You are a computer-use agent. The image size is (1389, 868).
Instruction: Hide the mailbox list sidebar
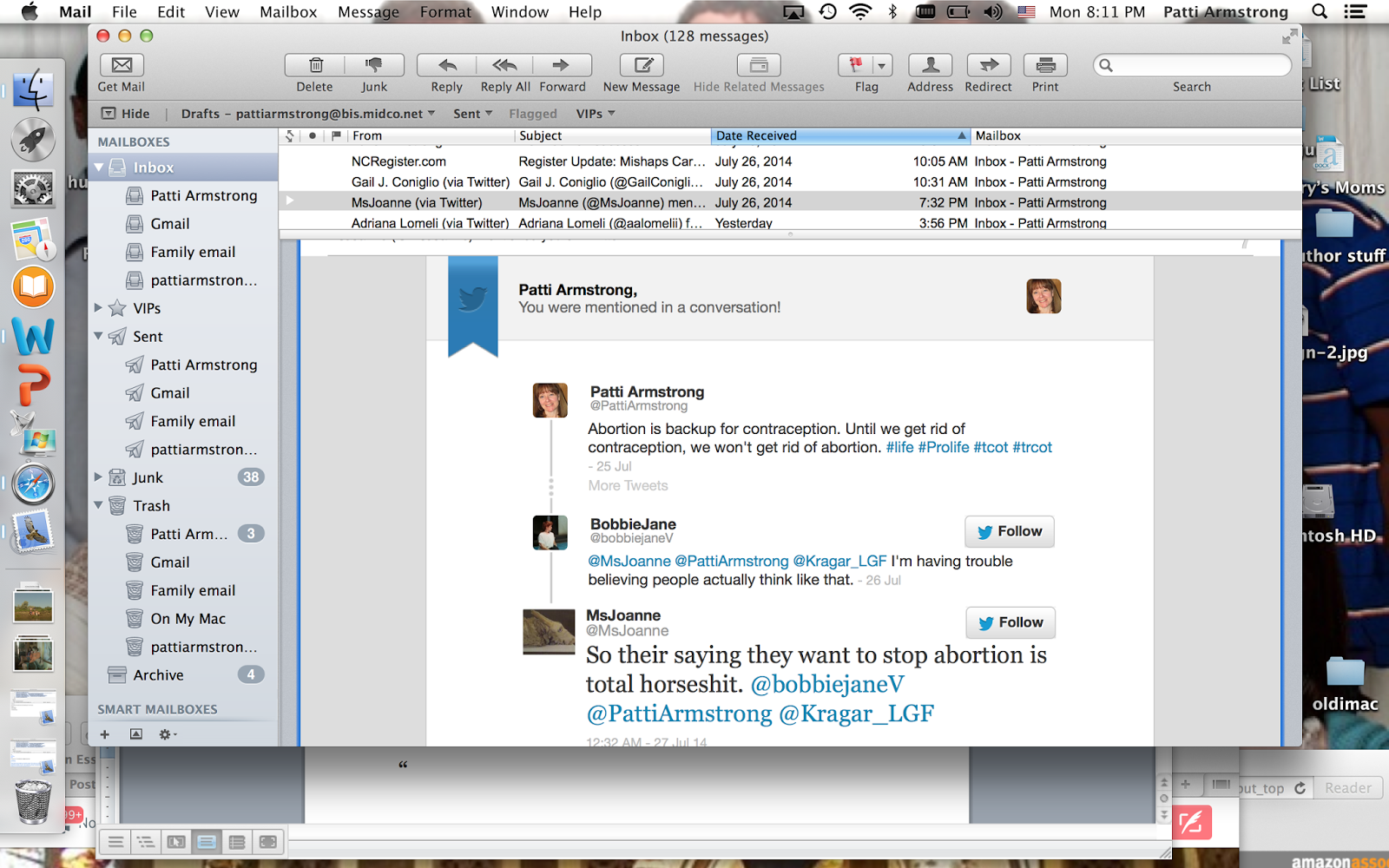pos(126,114)
